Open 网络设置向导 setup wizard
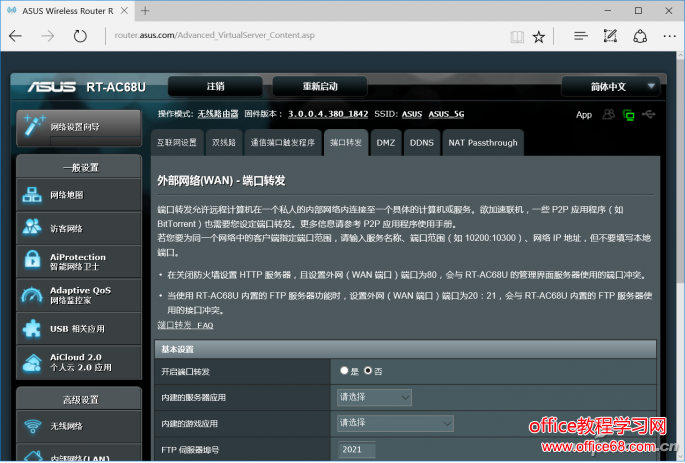Screen dimensions: 685x463 [79, 128]
